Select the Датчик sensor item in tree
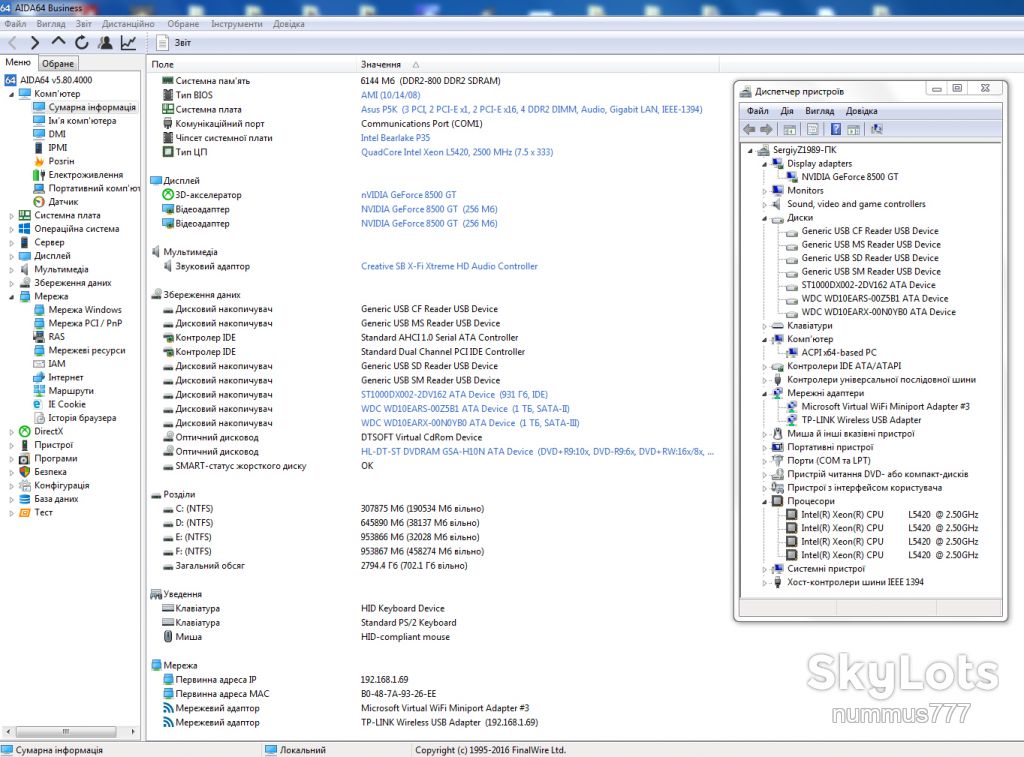The image size is (1024, 757). tap(63, 202)
